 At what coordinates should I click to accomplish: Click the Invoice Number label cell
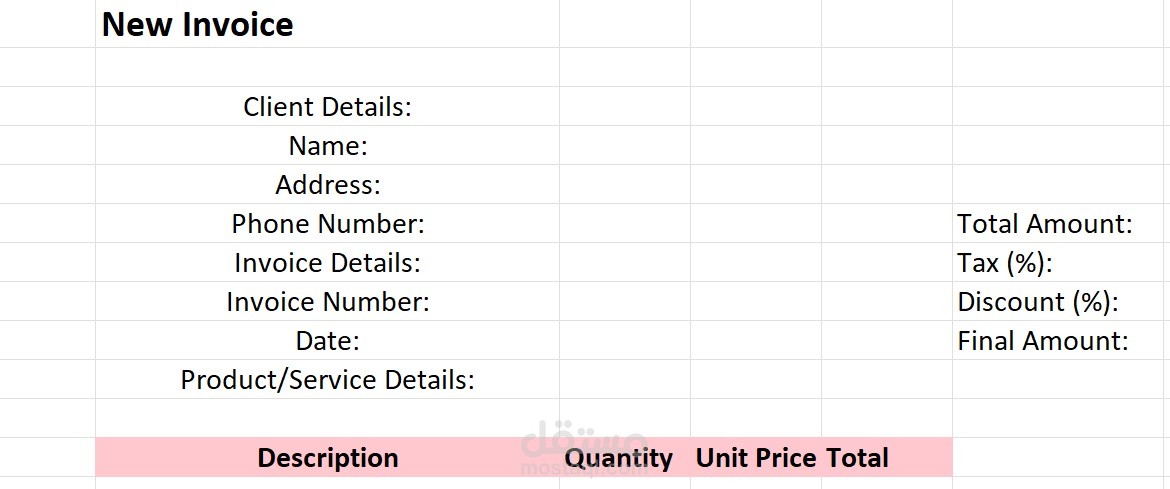(328, 302)
